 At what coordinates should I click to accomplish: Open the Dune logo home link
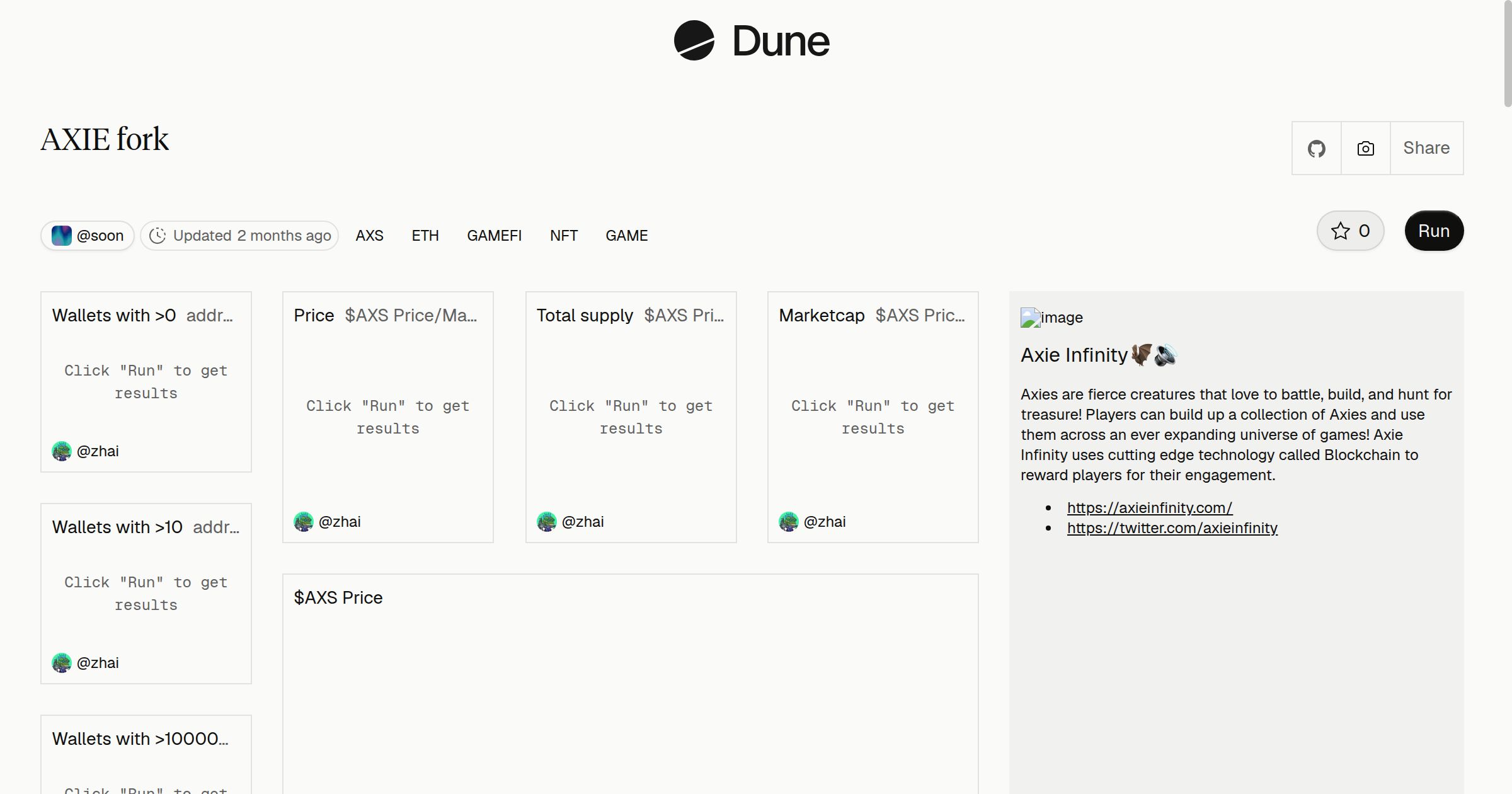pyautogui.click(x=752, y=40)
